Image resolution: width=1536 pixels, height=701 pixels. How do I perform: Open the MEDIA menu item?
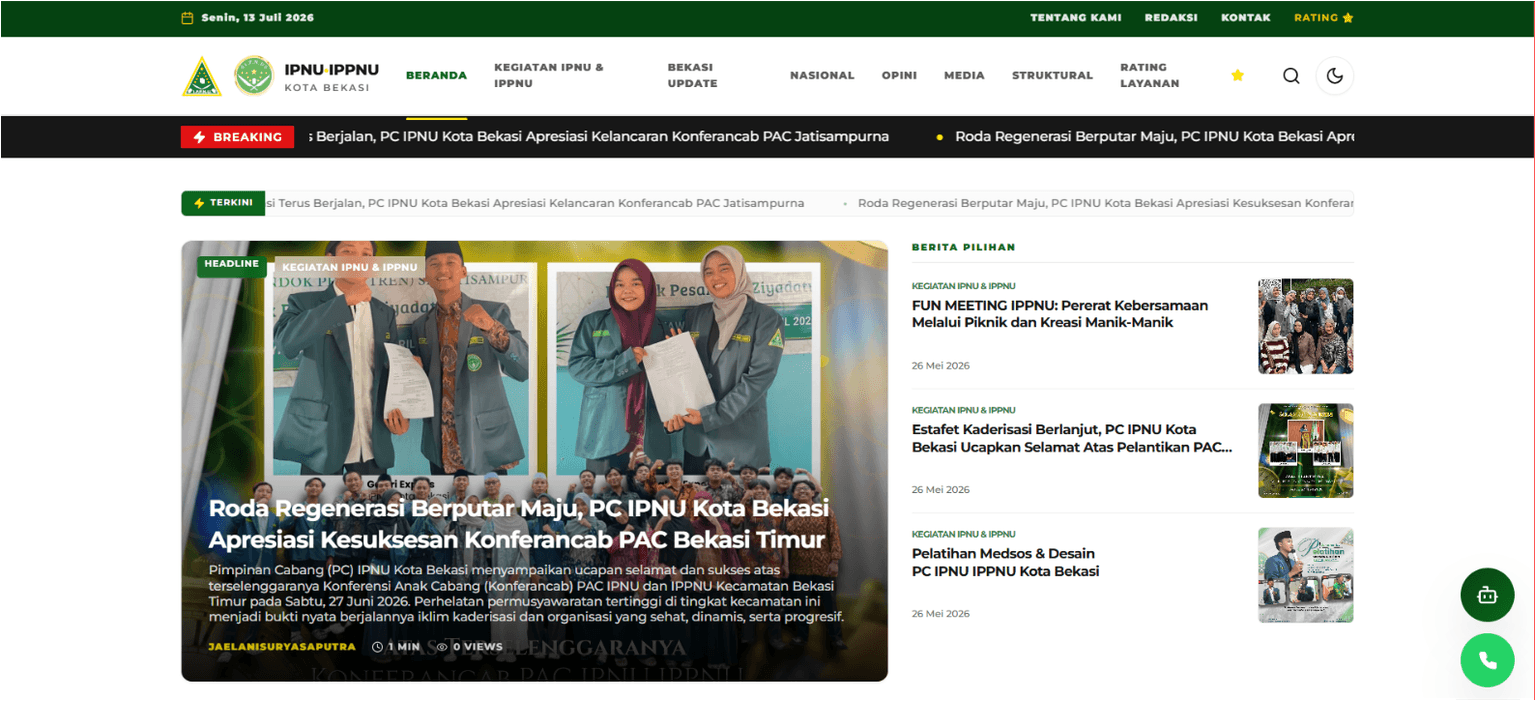(x=964, y=76)
